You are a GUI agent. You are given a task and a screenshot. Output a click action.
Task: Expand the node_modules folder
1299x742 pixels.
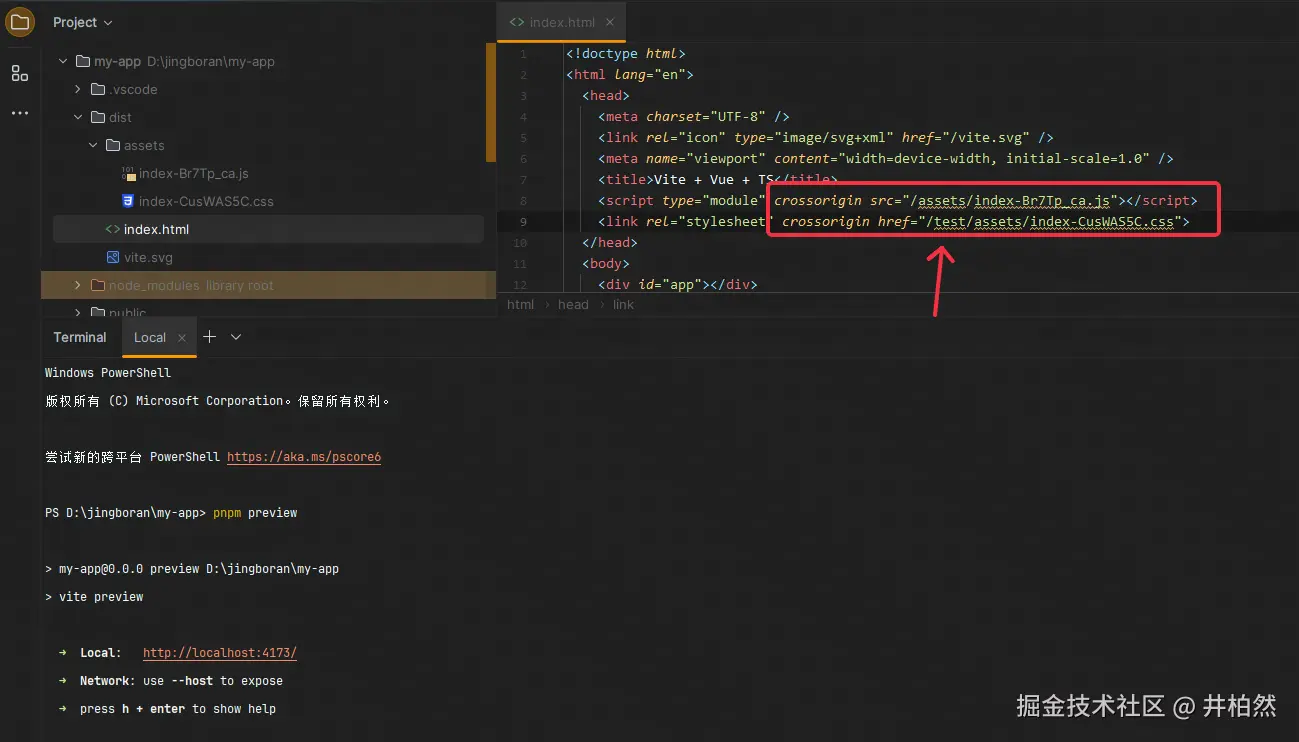coord(78,285)
